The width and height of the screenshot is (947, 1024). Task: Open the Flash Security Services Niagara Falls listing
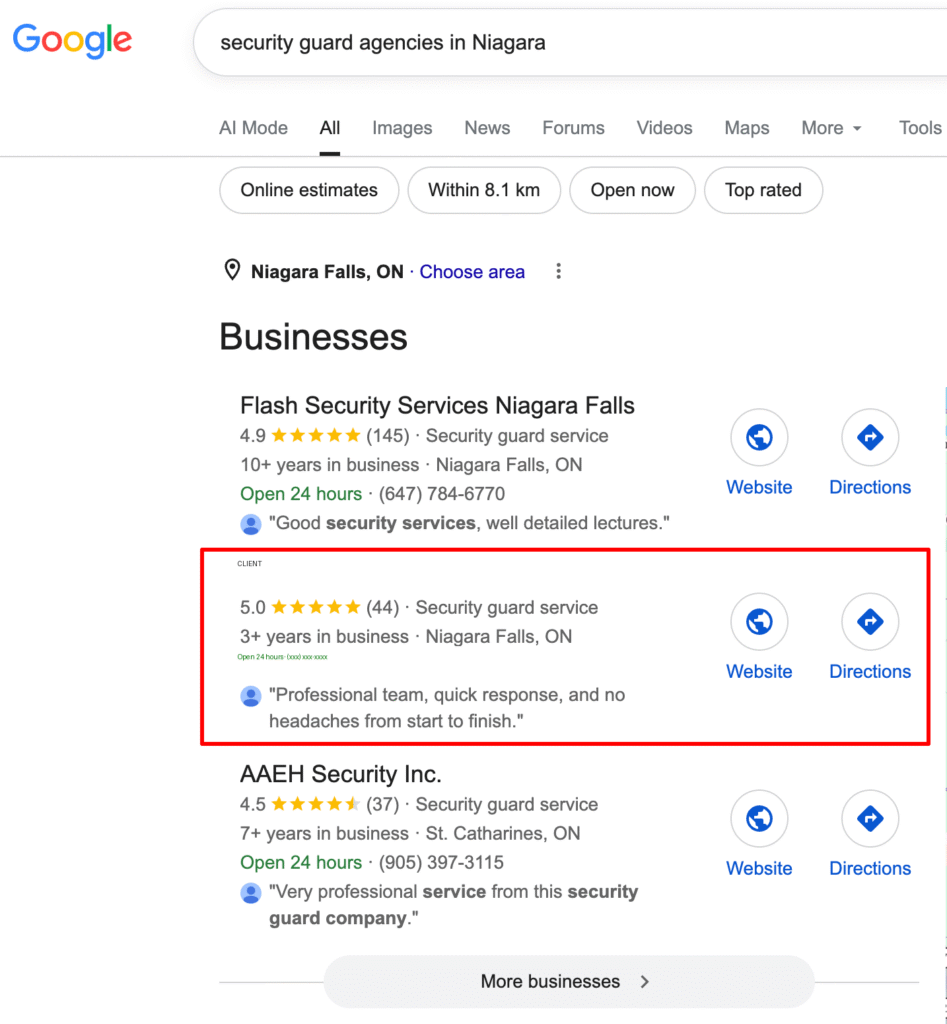[x=437, y=406]
